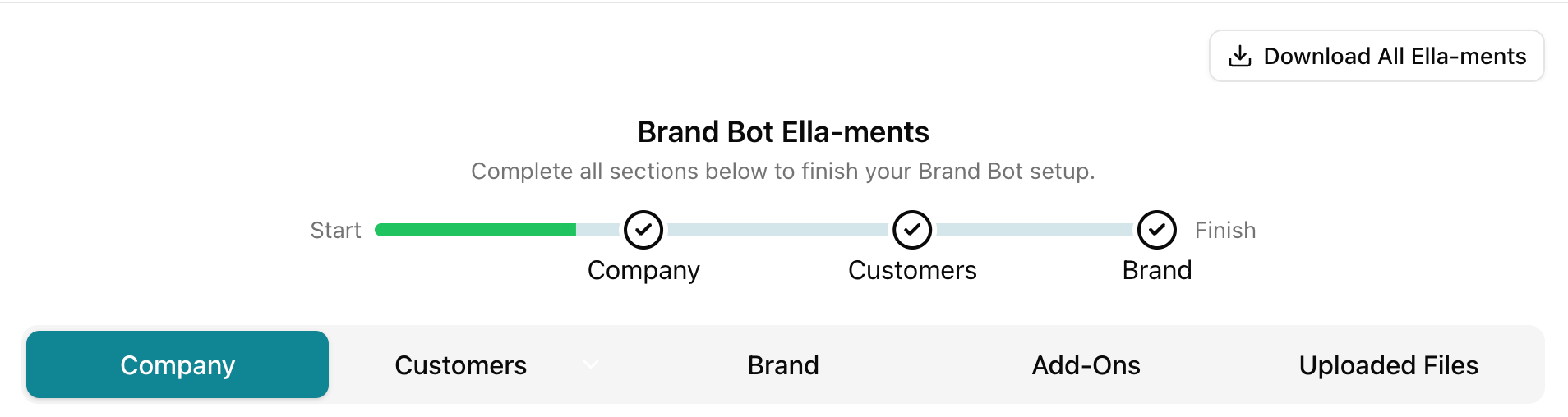The image size is (1568, 417).
Task: Click the Customers label under the progress bar
Action: [x=912, y=270]
